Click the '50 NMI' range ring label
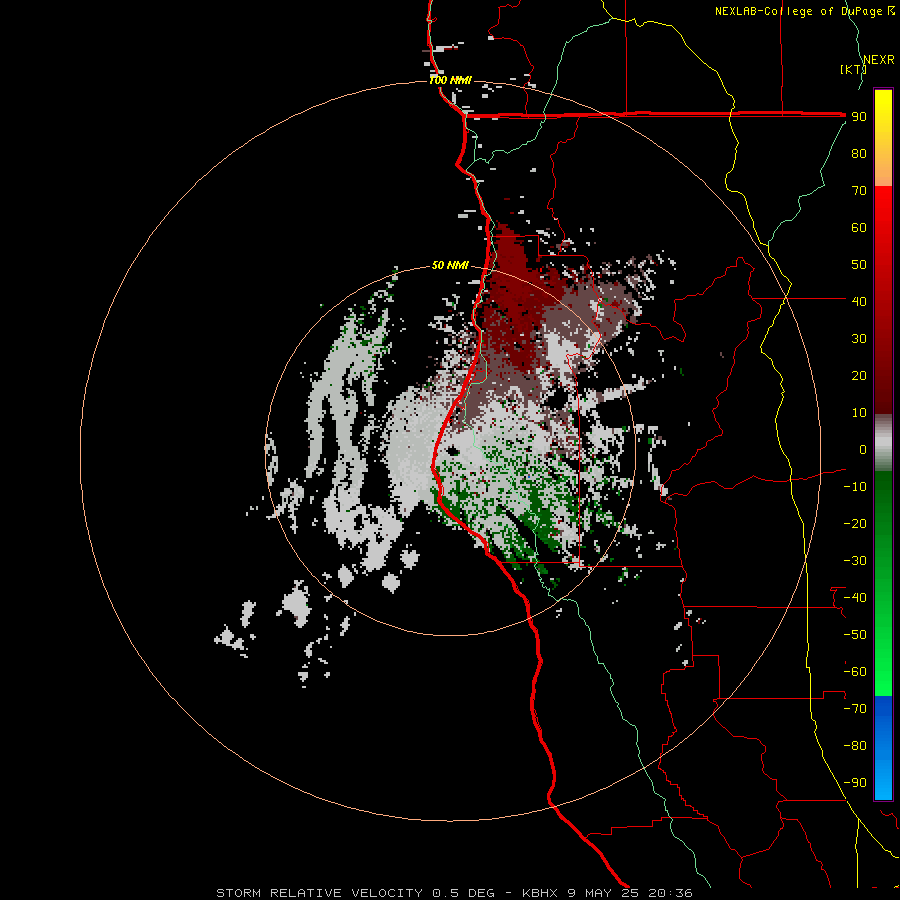This screenshot has width=900, height=900. click(451, 265)
